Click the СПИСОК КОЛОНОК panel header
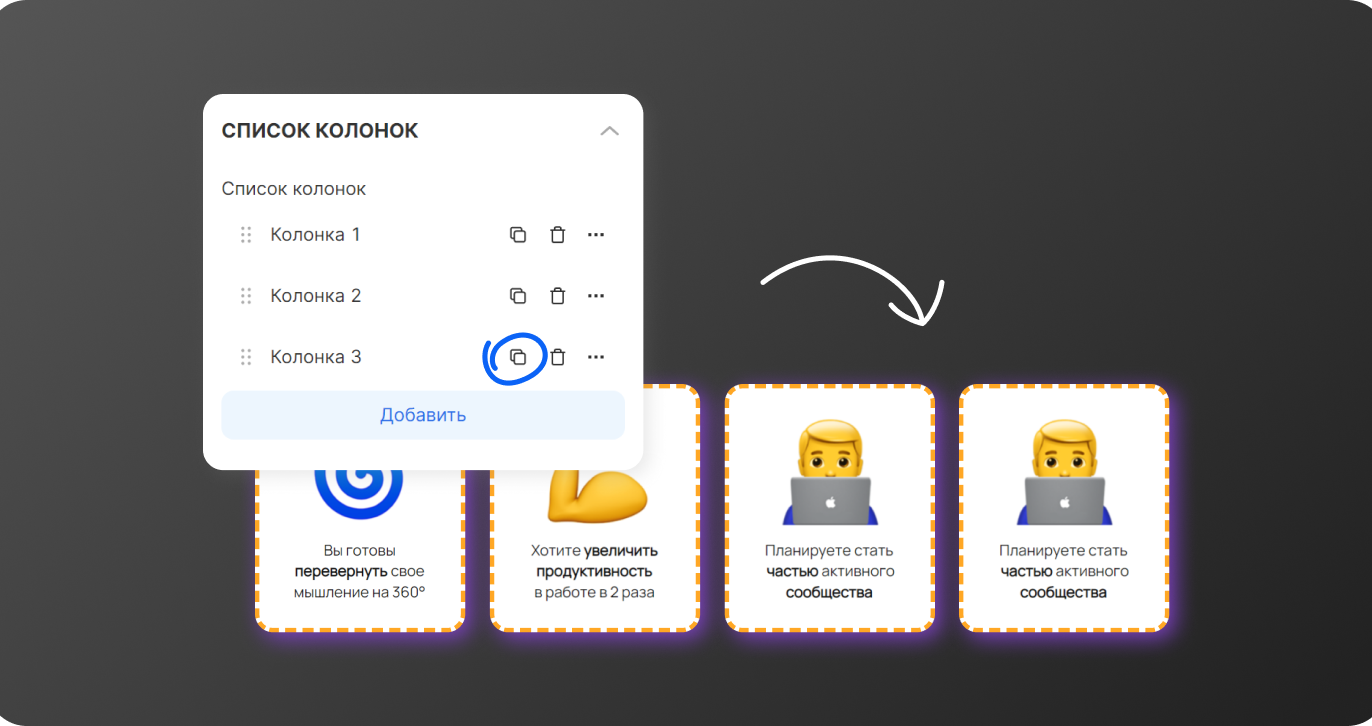Image resolution: width=1372 pixels, height=726 pixels. [320, 131]
